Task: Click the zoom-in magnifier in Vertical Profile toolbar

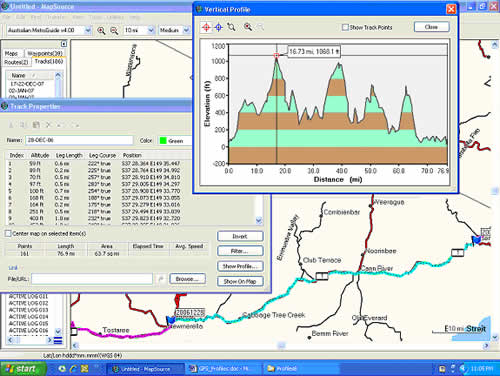Action: pyautogui.click(x=248, y=27)
